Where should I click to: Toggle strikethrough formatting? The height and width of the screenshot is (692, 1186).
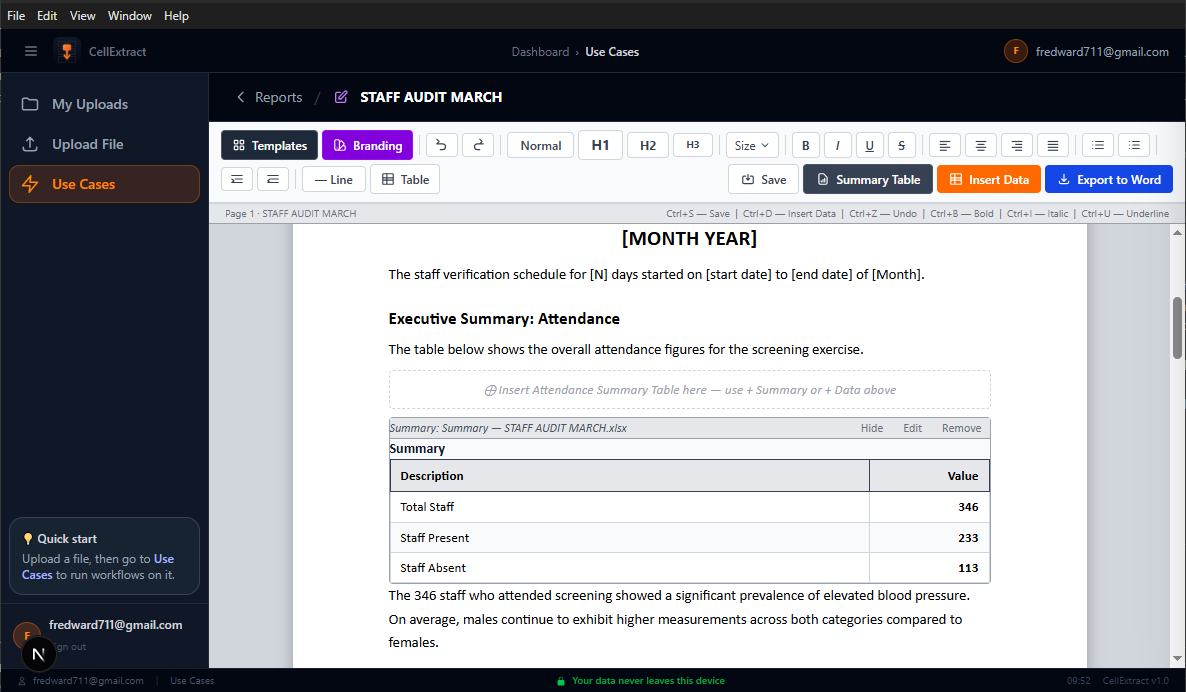pos(901,145)
